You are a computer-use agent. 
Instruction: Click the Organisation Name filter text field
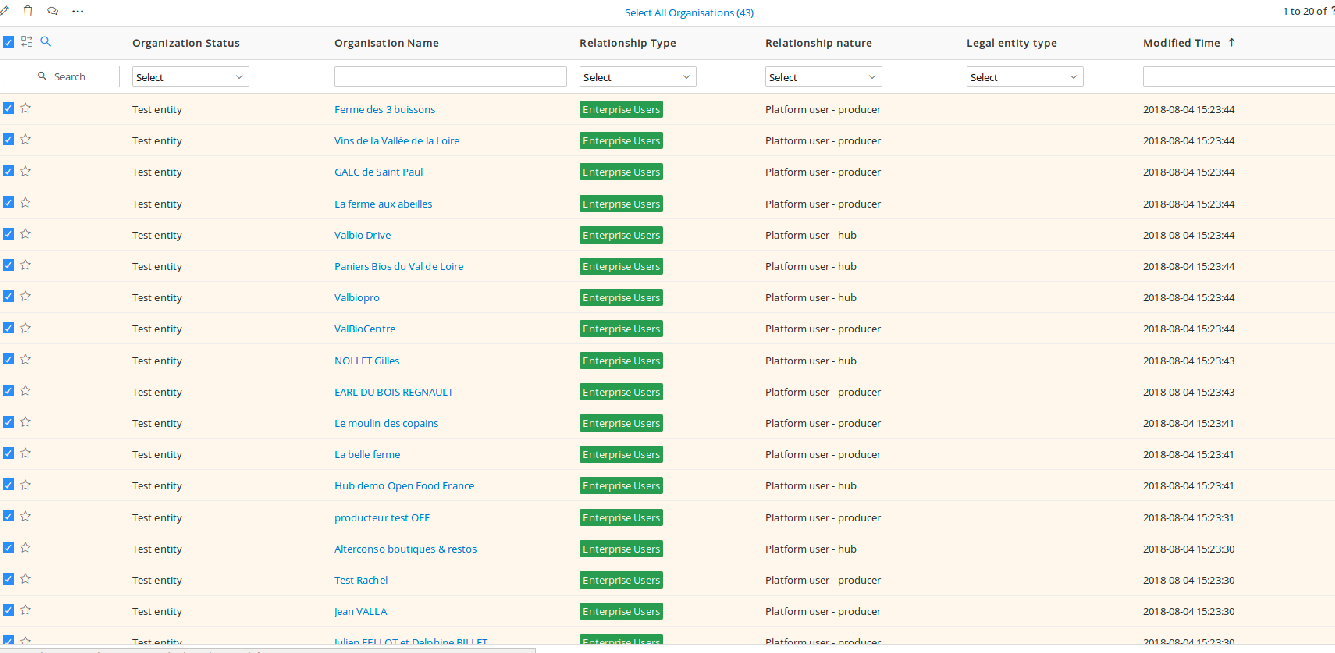click(x=450, y=77)
